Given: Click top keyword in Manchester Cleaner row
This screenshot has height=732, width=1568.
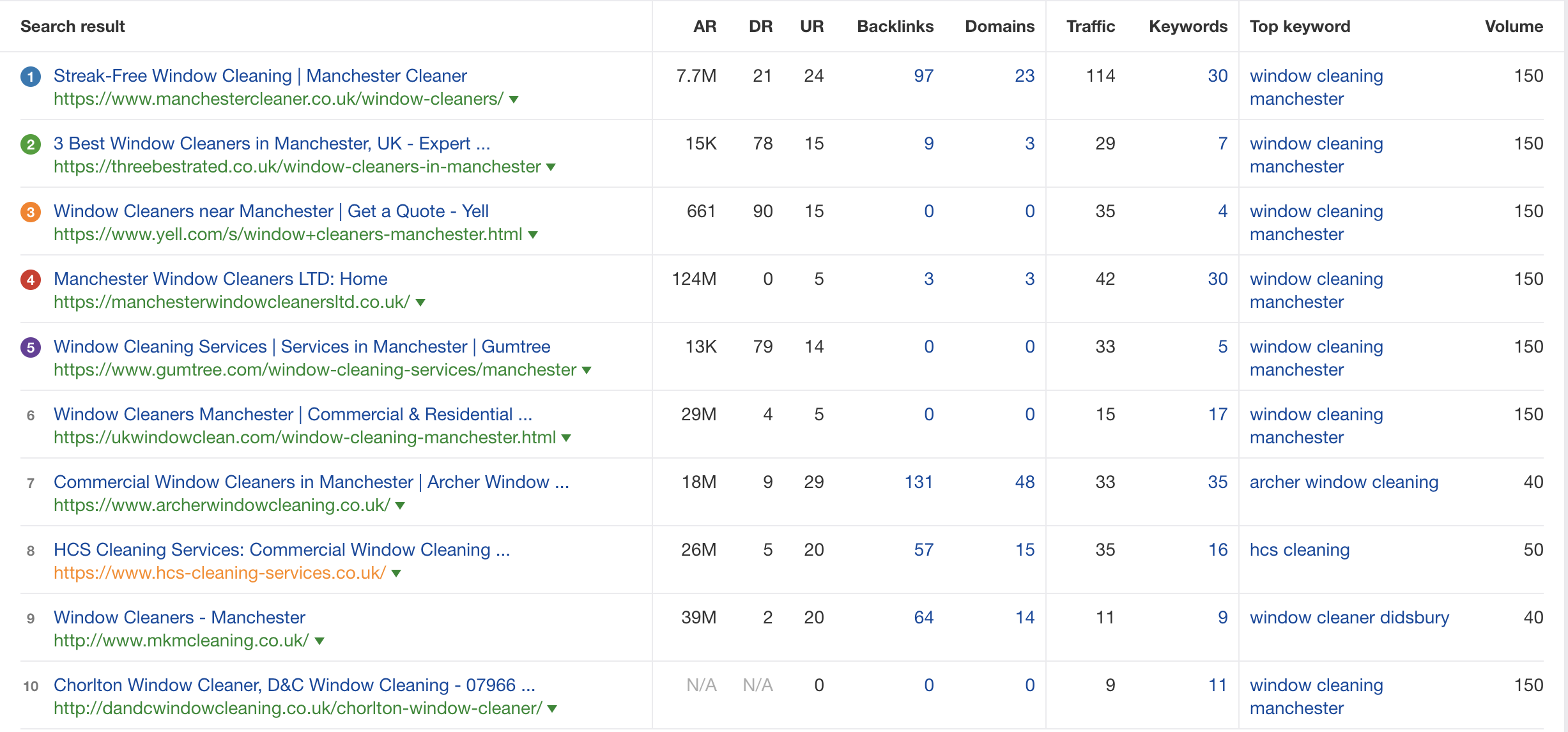Looking at the screenshot, I should click(x=1316, y=87).
